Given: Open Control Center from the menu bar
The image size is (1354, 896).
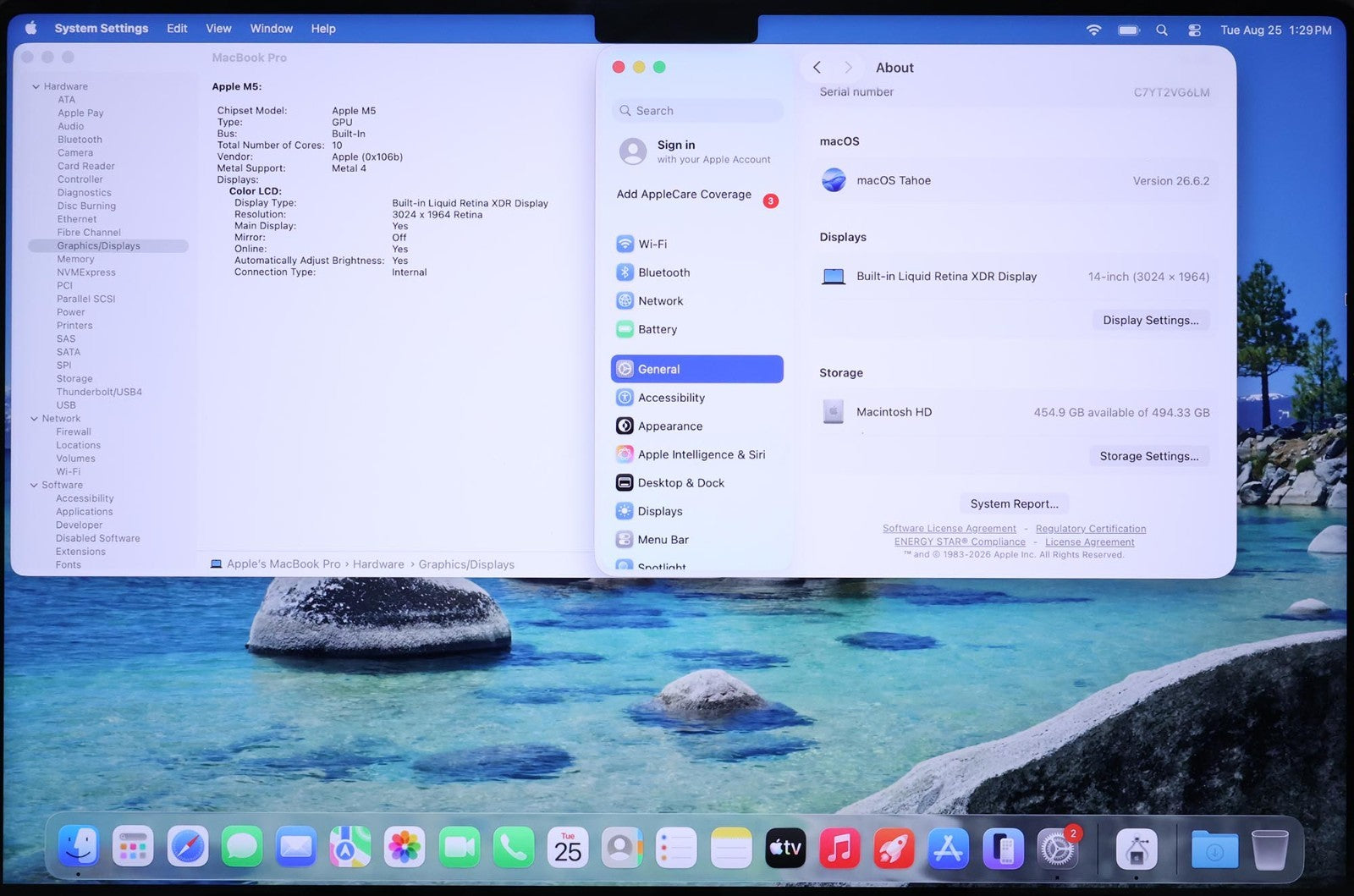Looking at the screenshot, I should click(x=1194, y=30).
